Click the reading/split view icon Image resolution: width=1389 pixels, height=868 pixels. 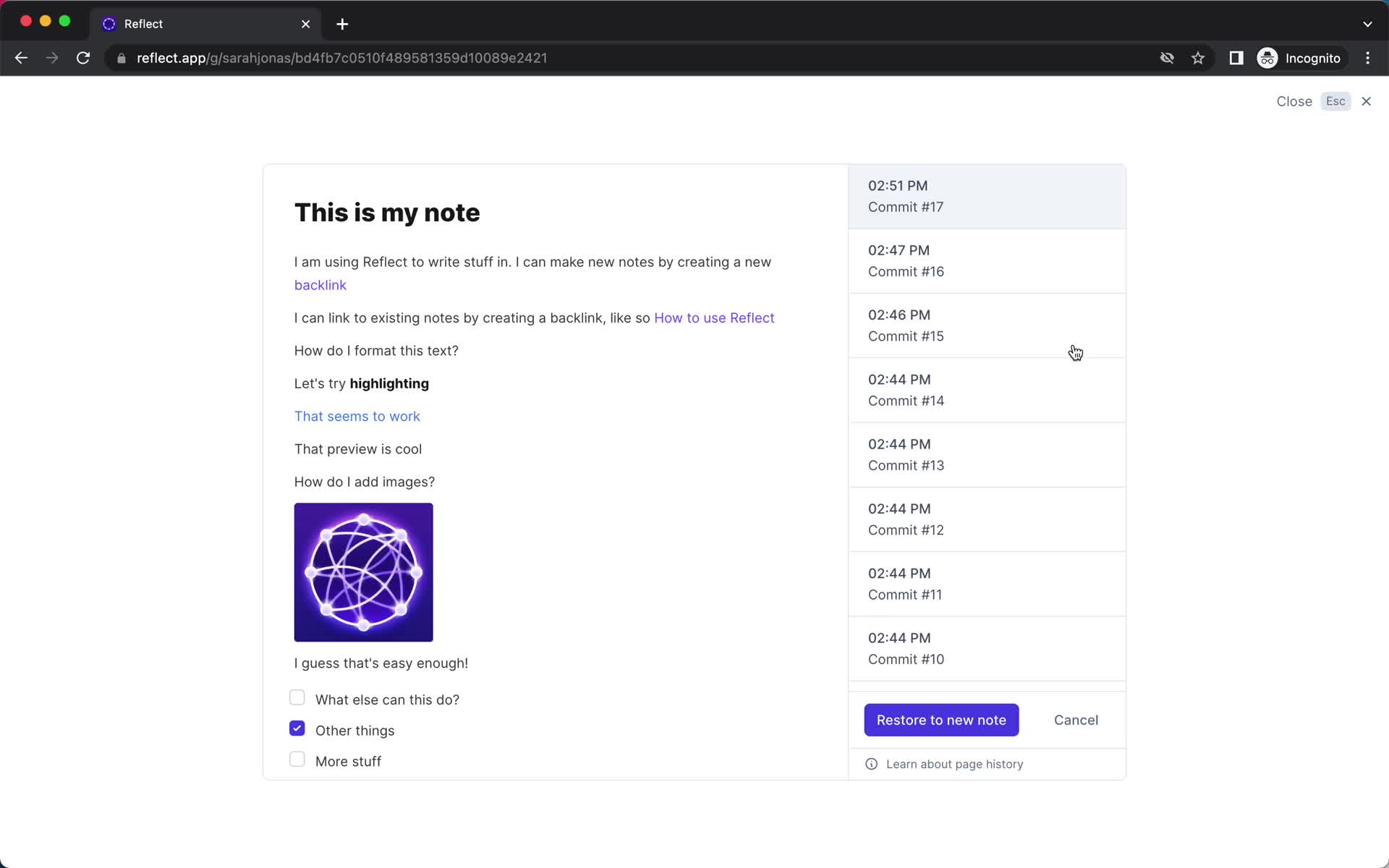point(1236,57)
